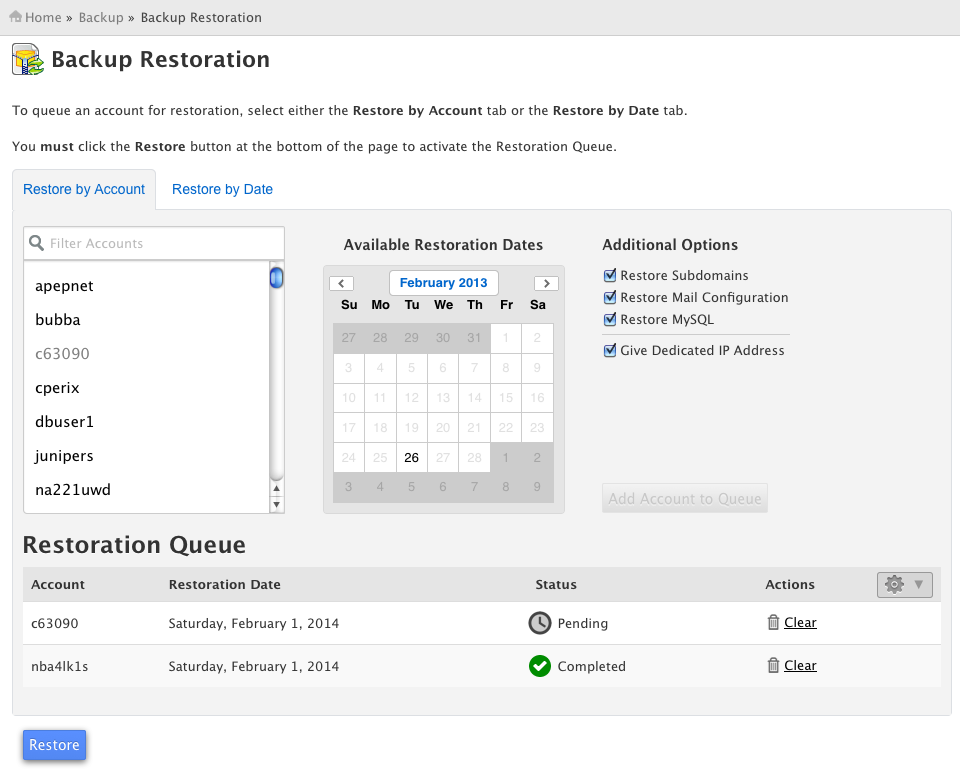Select junipers account in list
960x769 pixels.
tap(64, 456)
